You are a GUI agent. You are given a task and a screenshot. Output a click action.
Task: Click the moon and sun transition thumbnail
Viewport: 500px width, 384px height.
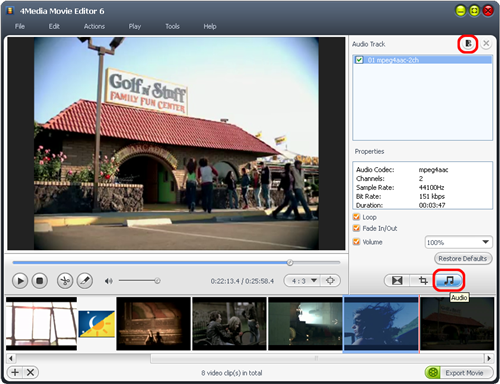(x=97, y=324)
